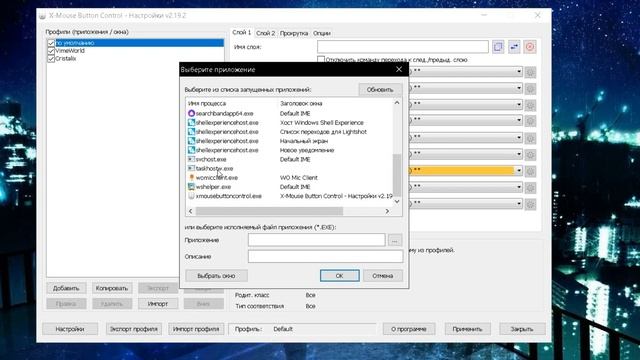Click the icon of shellexperiencehost.exe row for Lightshot
The image size is (640, 360).
pos(191,132)
